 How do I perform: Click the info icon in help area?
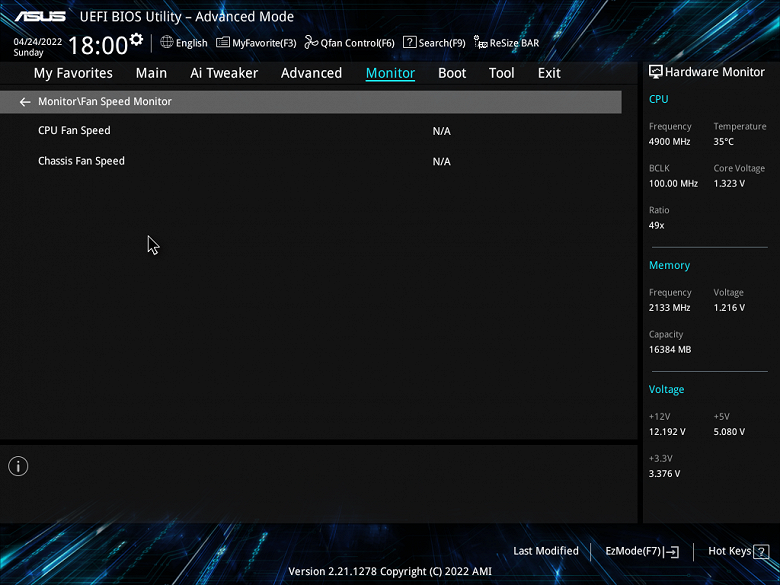(x=18, y=466)
